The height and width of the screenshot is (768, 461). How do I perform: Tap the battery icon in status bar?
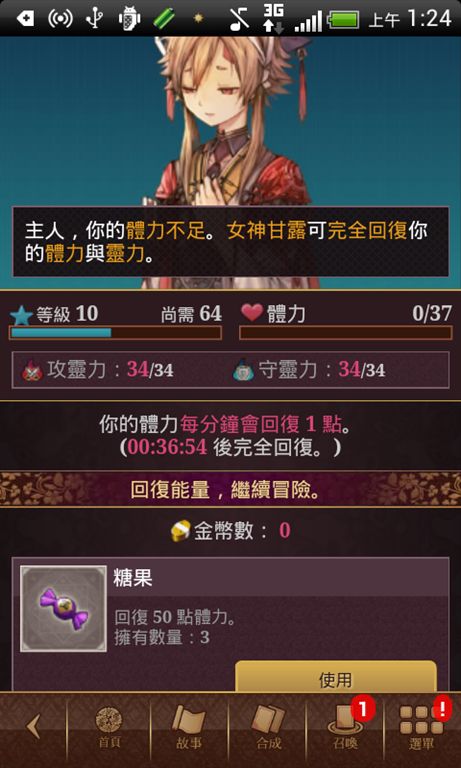pyautogui.click(x=344, y=20)
